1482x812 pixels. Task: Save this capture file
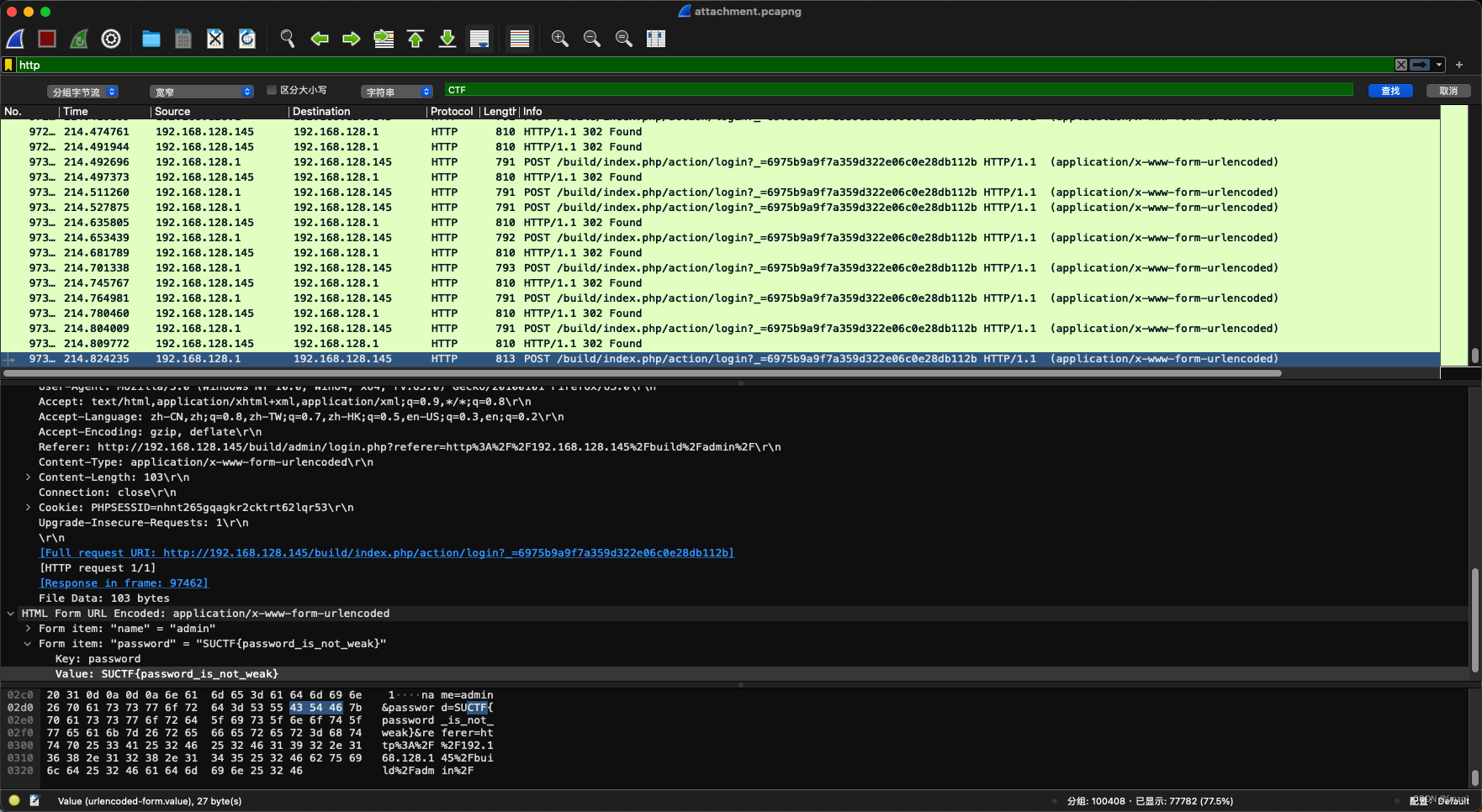coord(183,39)
